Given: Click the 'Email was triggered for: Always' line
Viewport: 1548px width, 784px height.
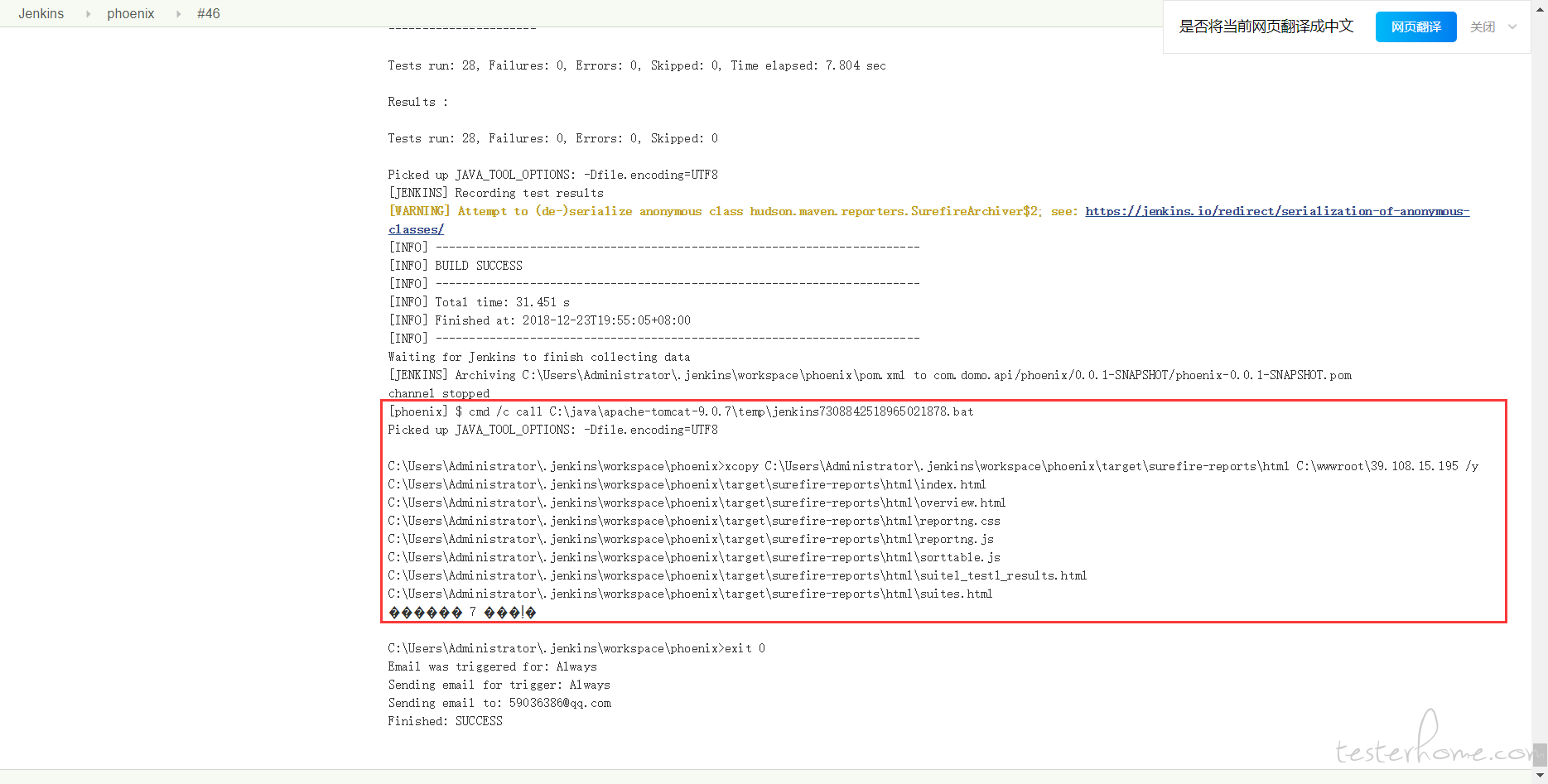Looking at the screenshot, I should click(x=492, y=666).
